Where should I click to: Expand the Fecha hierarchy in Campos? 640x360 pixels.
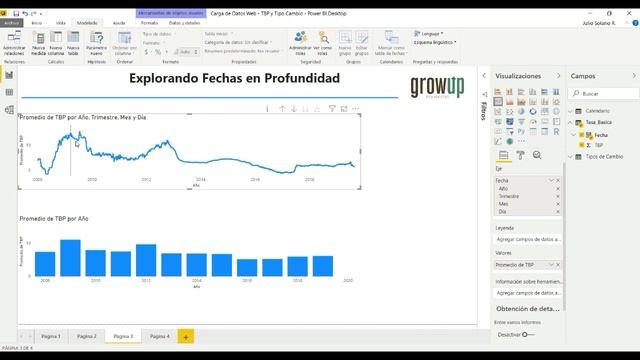[574, 135]
